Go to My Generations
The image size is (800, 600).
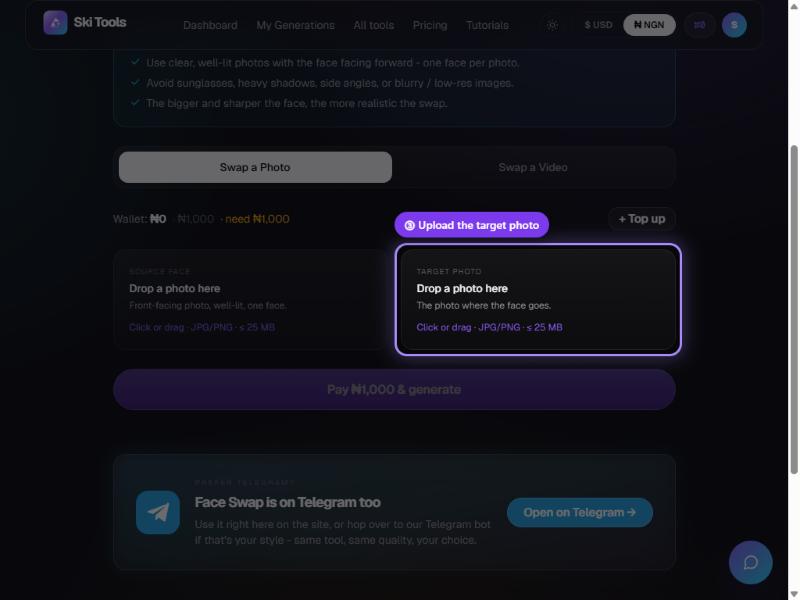point(295,25)
